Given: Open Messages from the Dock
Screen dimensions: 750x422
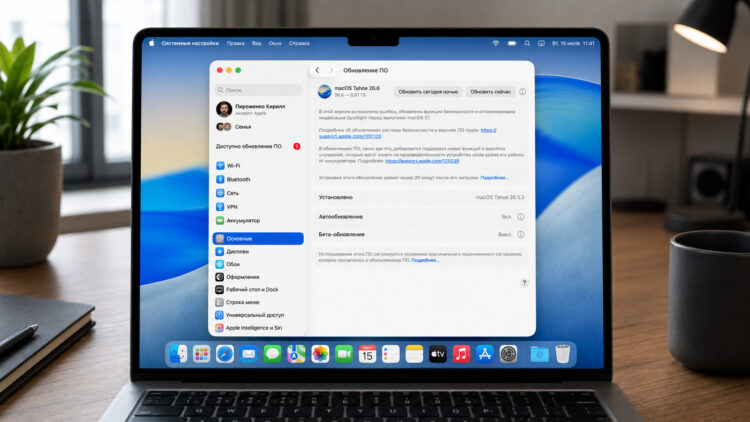Looking at the screenshot, I should [x=272, y=355].
